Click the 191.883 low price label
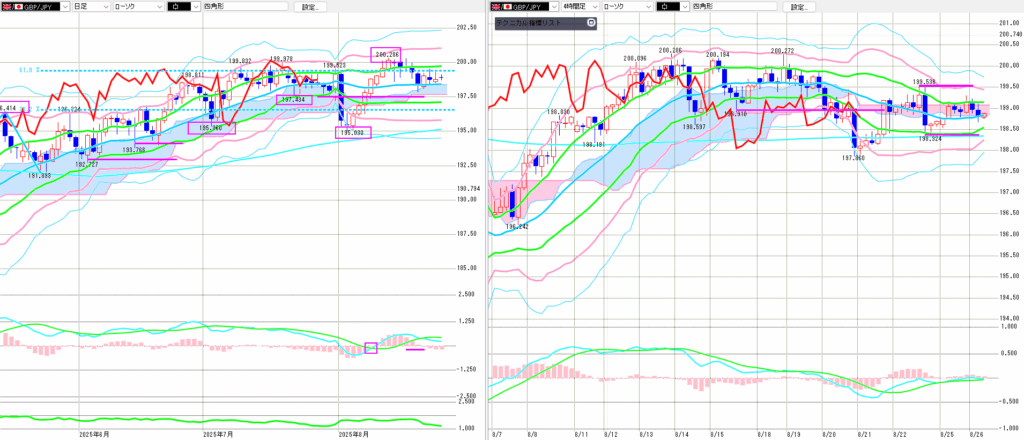The image size is (1024, 440). coord(40,175)
